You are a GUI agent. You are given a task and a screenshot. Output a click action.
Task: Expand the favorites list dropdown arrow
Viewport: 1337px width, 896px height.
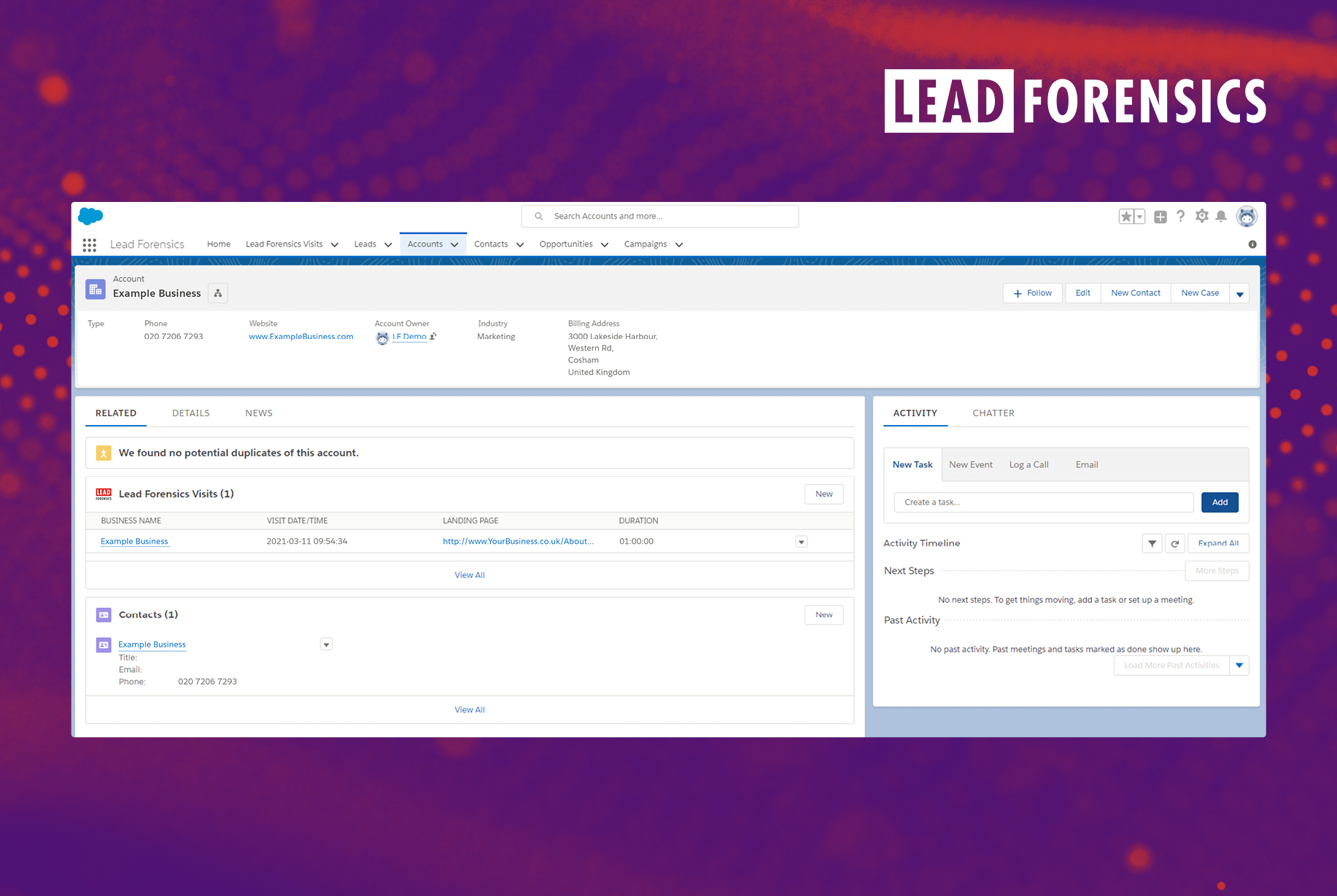click(x=1139, y=217)
